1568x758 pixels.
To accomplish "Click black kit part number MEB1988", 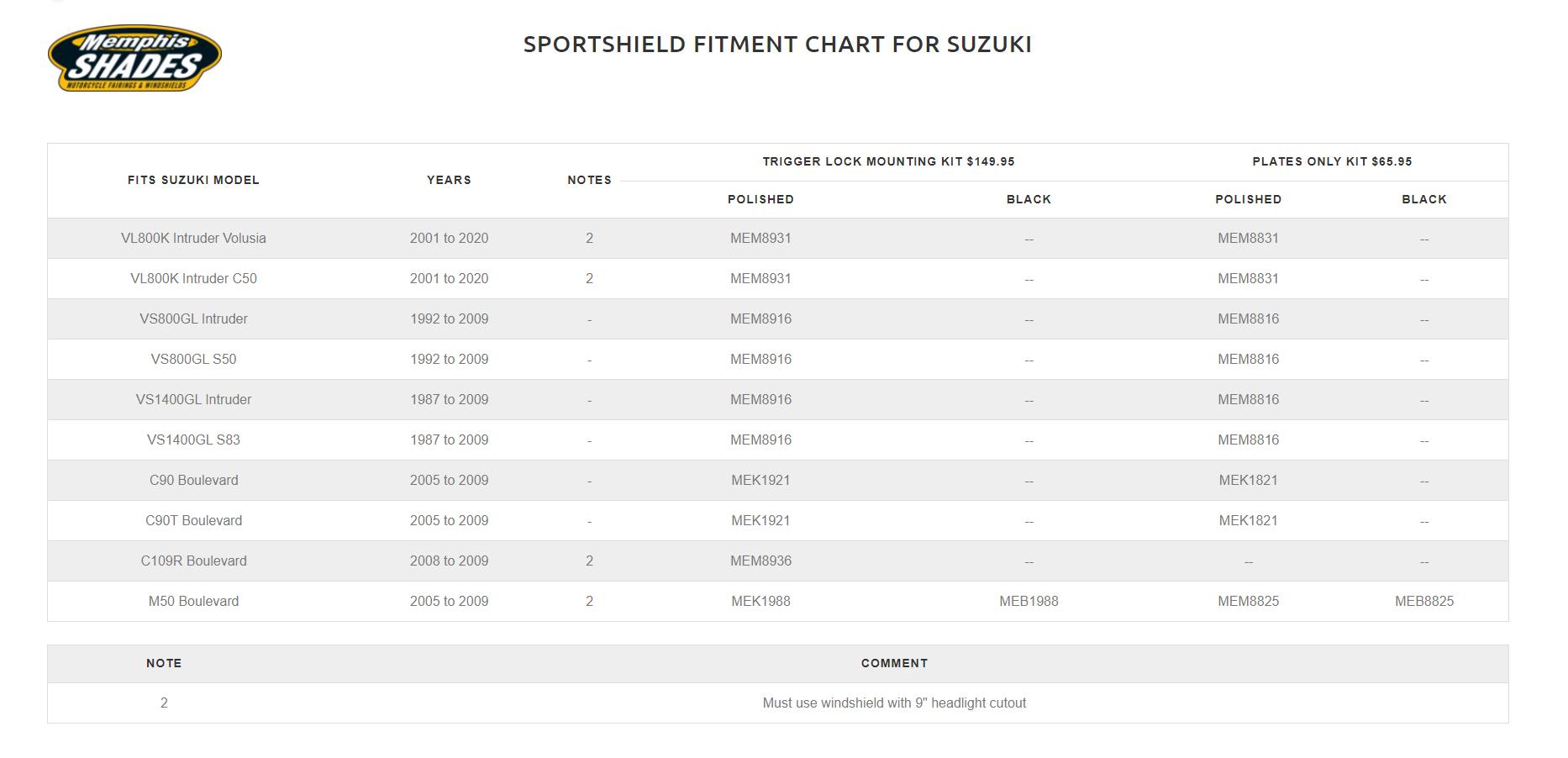I will point(1029,602).
